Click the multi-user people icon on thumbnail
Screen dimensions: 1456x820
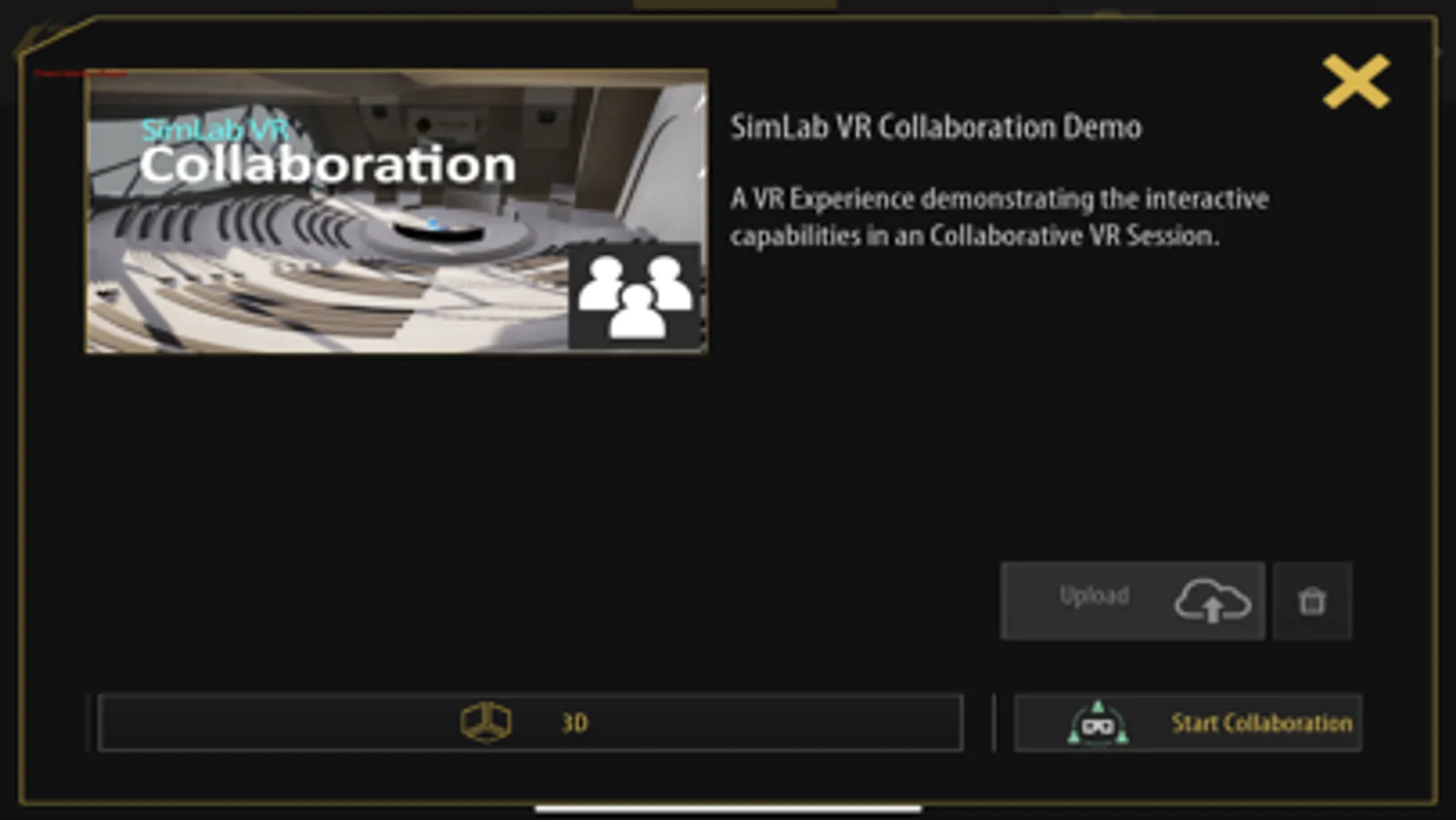pyautogui.click(x=636, y=297)
